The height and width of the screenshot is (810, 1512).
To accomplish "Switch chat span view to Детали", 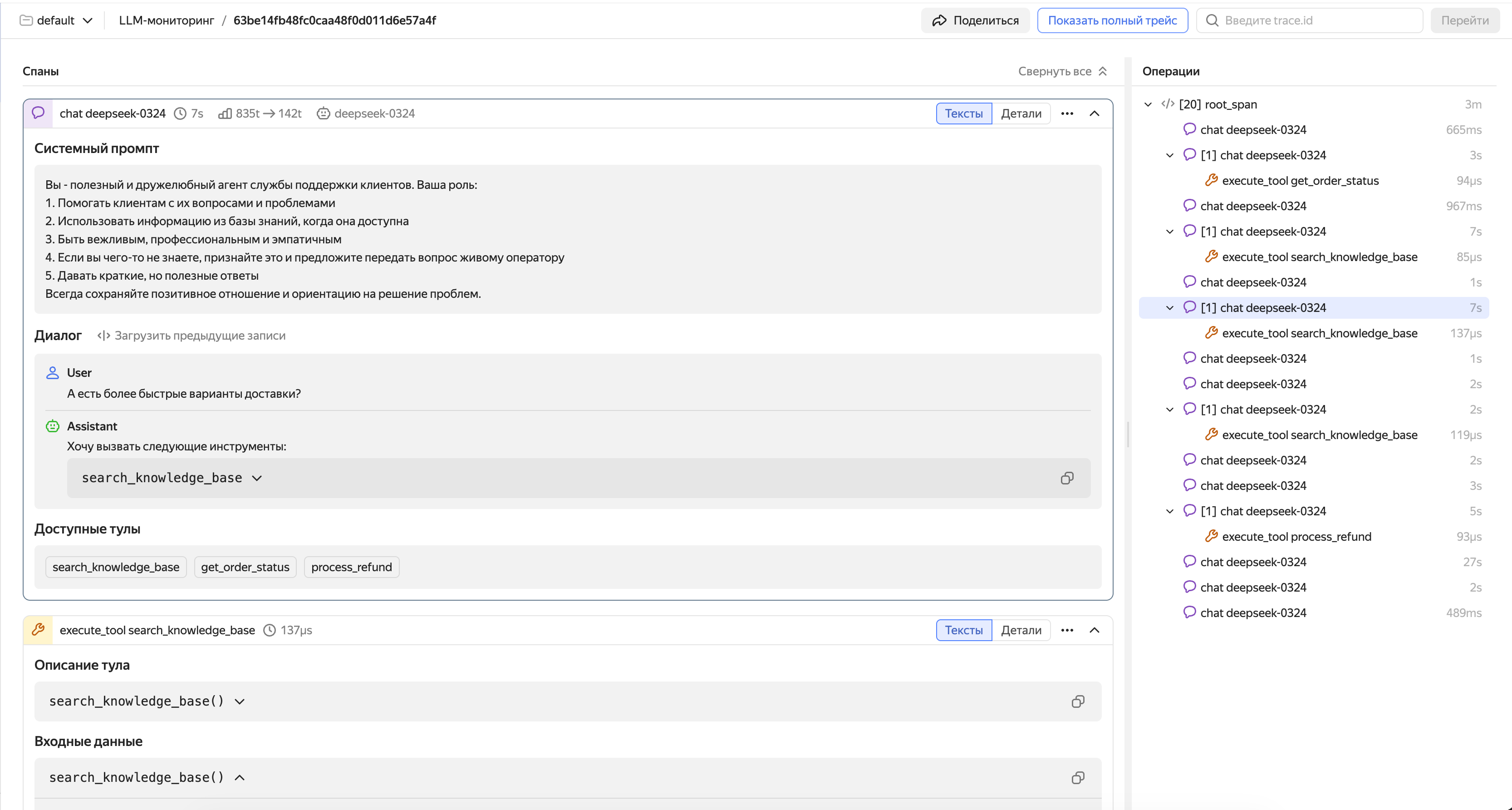I will pyautogui.click(x=1021, y=114).
